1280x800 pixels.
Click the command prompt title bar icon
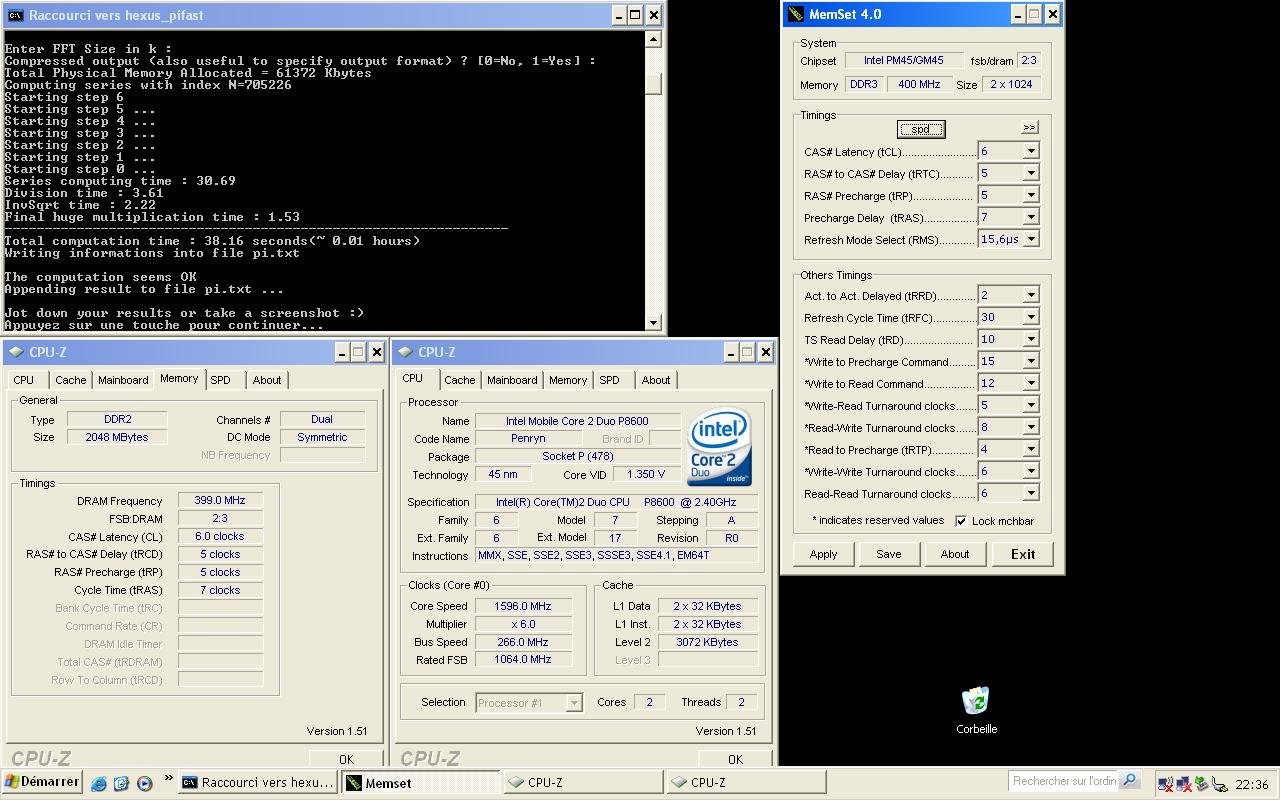click(14, 15)
